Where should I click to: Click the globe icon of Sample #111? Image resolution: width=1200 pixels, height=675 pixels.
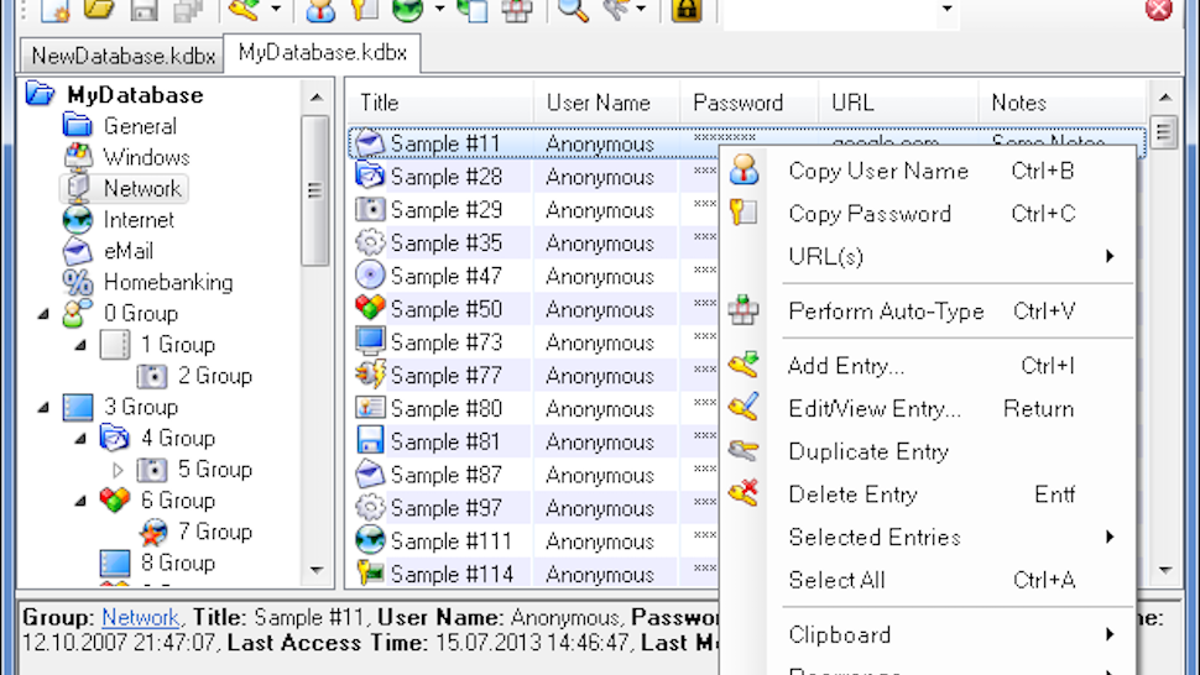pos(370,541)
